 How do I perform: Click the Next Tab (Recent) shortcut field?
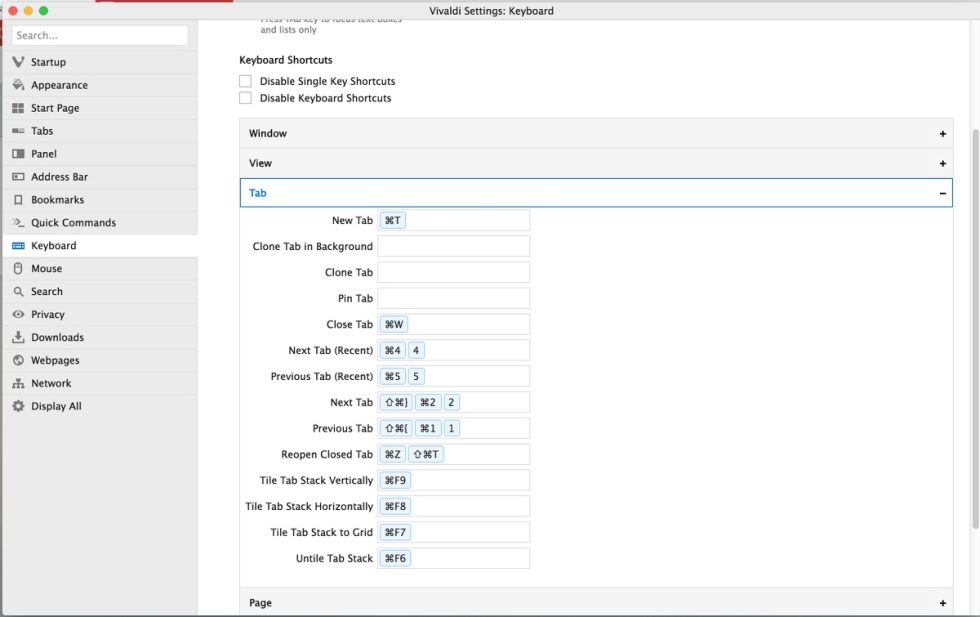click(x=454, y=350)
